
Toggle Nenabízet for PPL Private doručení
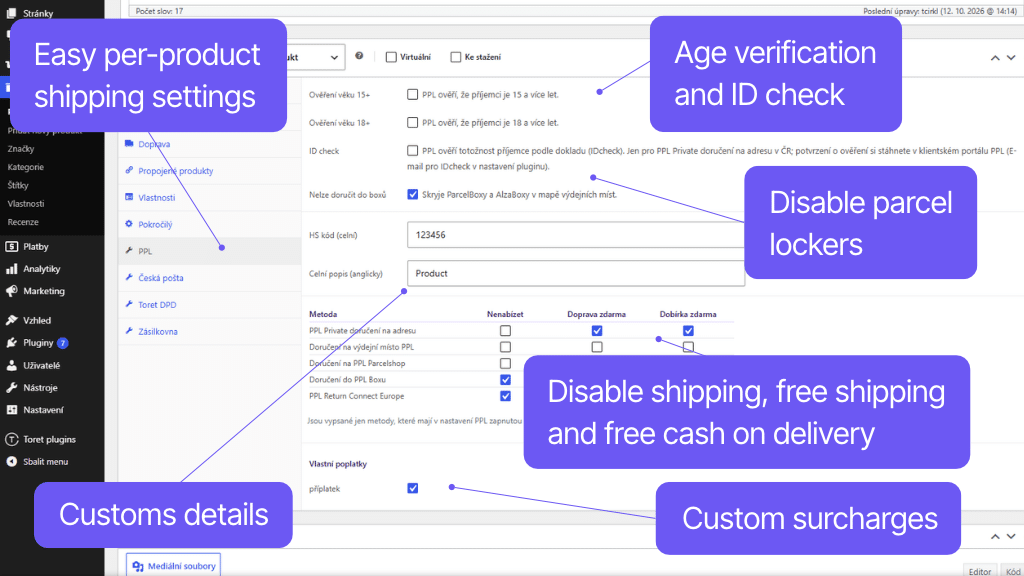pyautogui.click(x=505, y=330)
